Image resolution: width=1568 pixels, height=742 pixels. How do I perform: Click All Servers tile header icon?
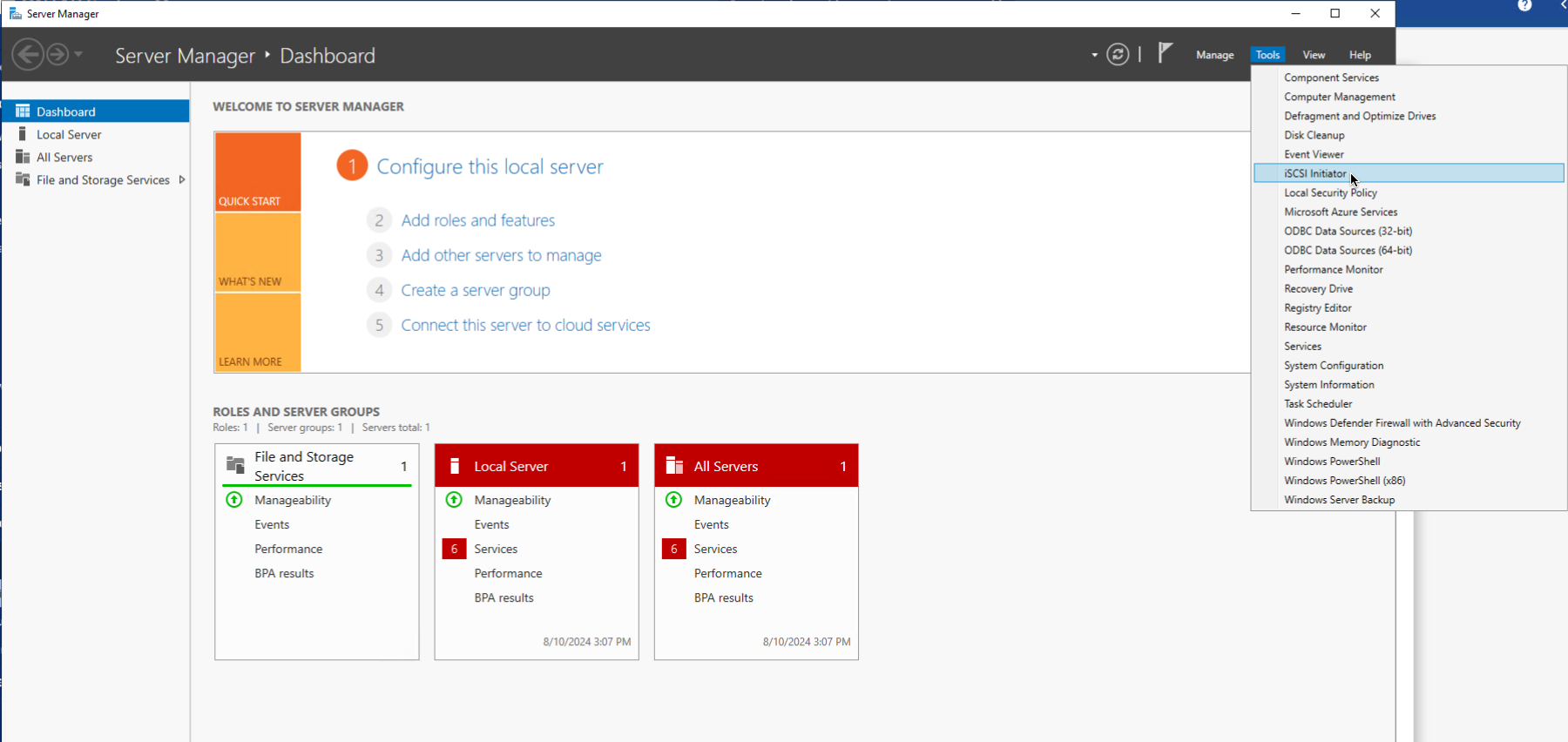click(x=674, y=466)
